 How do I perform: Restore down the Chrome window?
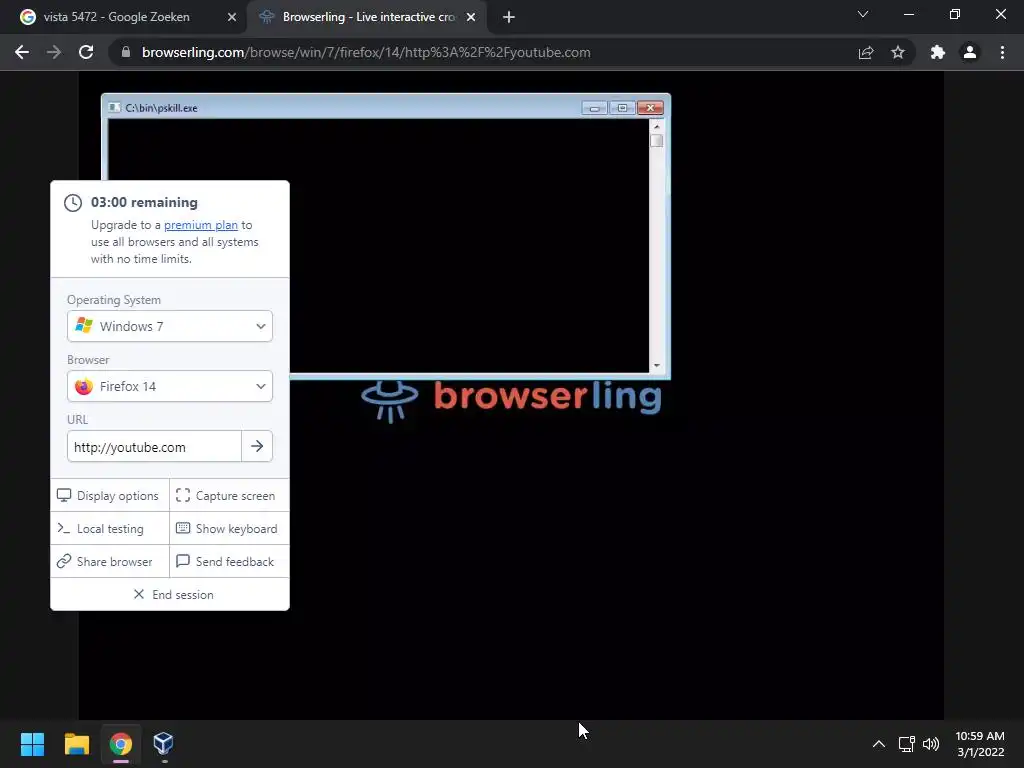955,14
